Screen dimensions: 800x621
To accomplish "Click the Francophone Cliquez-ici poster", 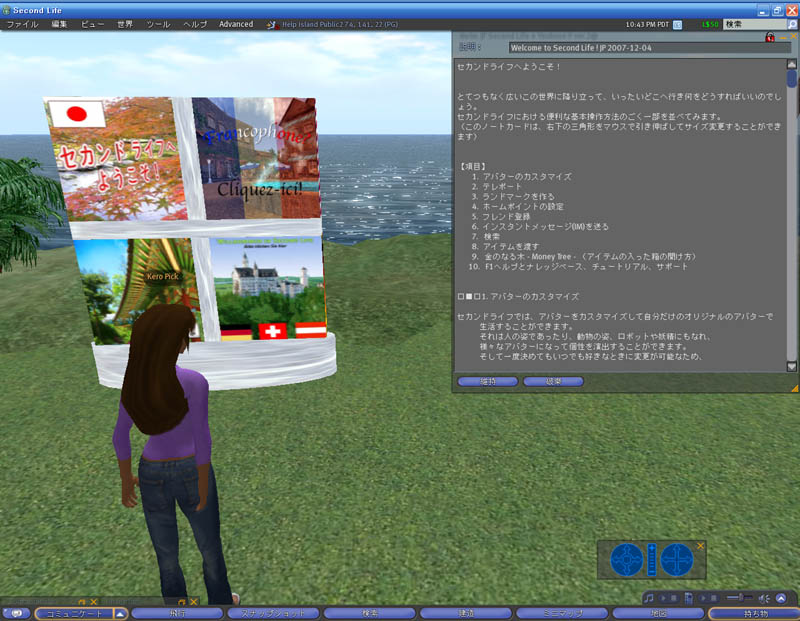I will click(256, 158).
